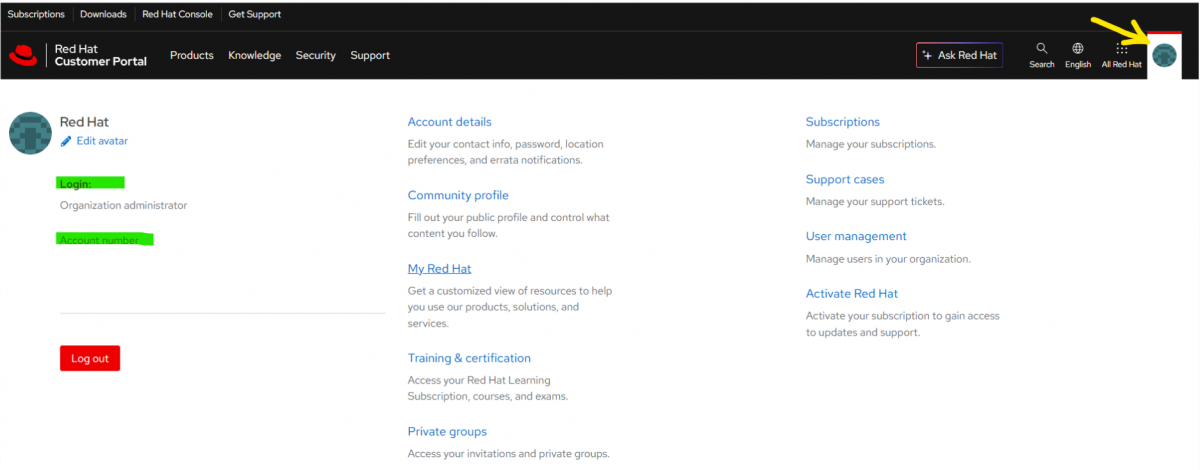Expand the Products menu
The height and width of the screenshot is (470, 1200).
[x=191, y=56]
